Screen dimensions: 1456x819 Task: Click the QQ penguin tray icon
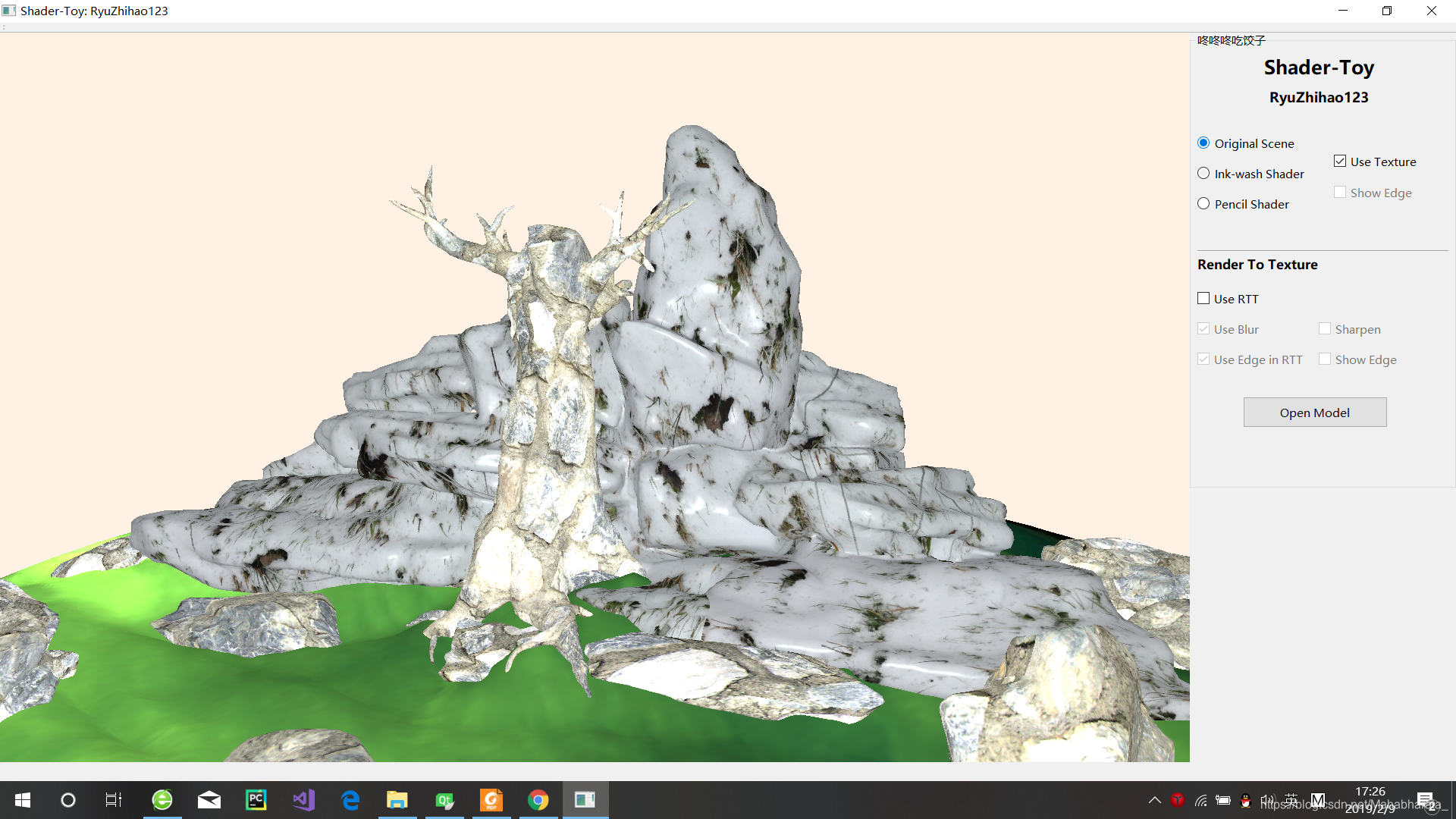coord(1245,800)
